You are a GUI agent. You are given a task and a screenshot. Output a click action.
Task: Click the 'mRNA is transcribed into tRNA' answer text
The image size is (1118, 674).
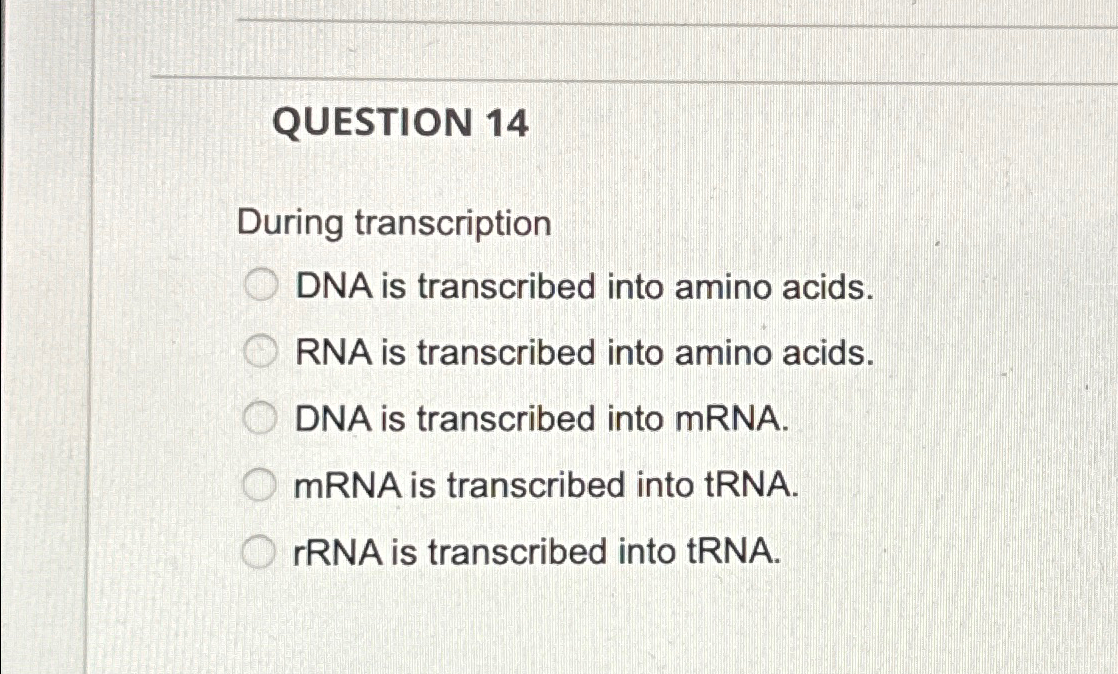tap(544, 486)
